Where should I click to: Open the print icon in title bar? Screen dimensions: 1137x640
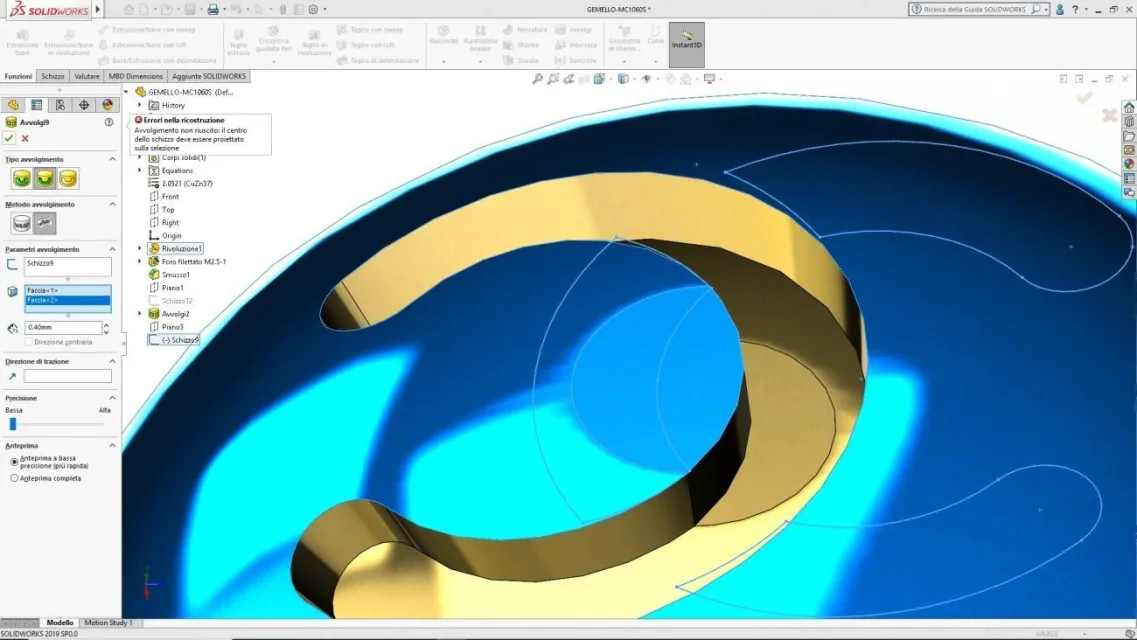[212, 9]
